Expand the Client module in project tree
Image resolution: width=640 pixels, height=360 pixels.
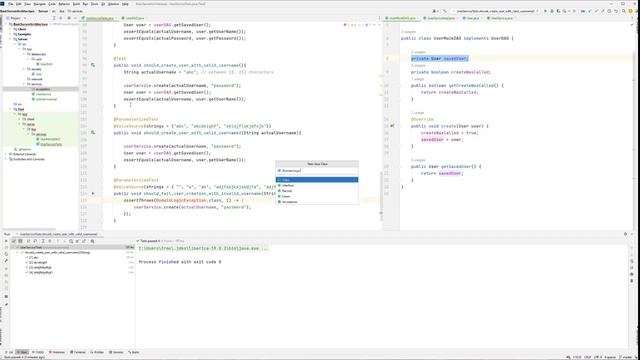point(11,29)
